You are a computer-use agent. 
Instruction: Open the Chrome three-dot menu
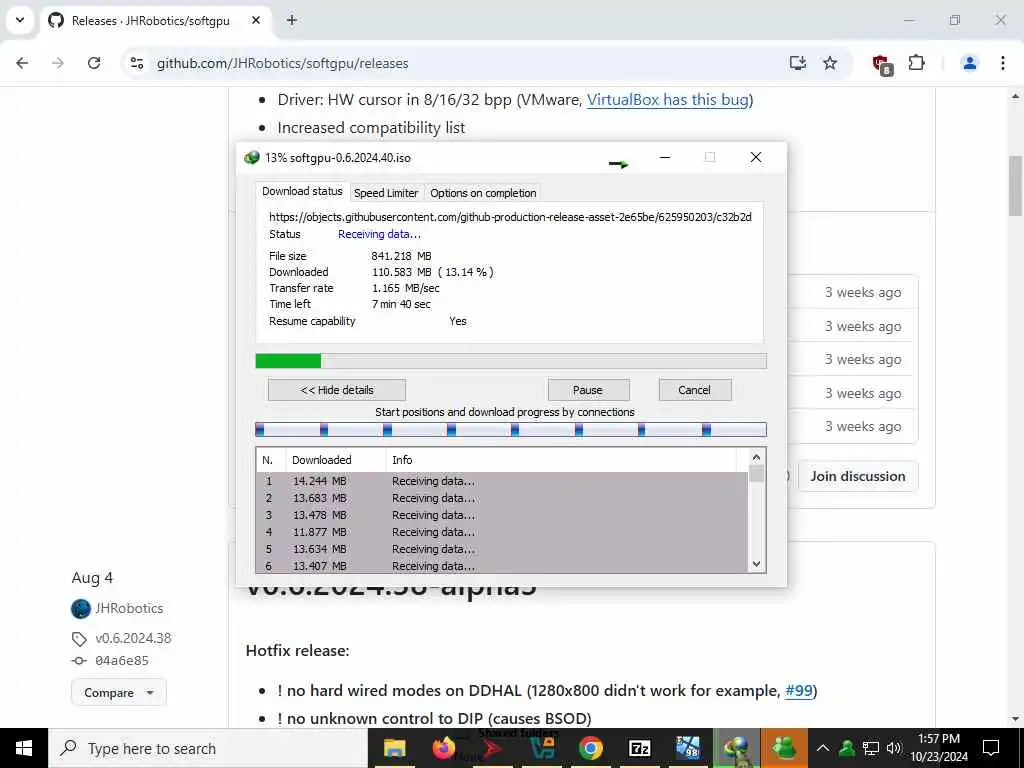point(1002,63)
